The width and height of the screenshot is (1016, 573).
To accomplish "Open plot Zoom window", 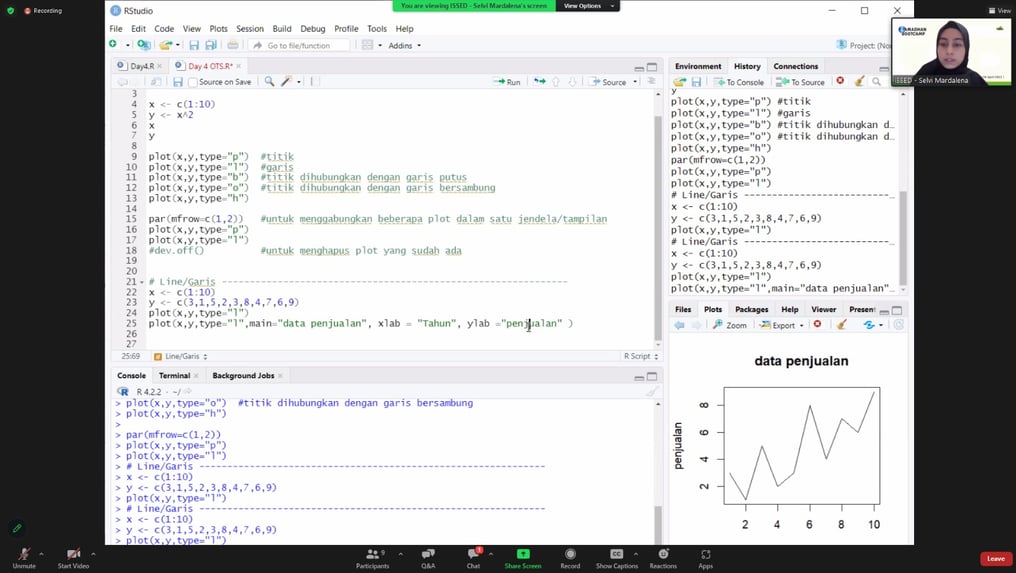I will coord(730,325).
